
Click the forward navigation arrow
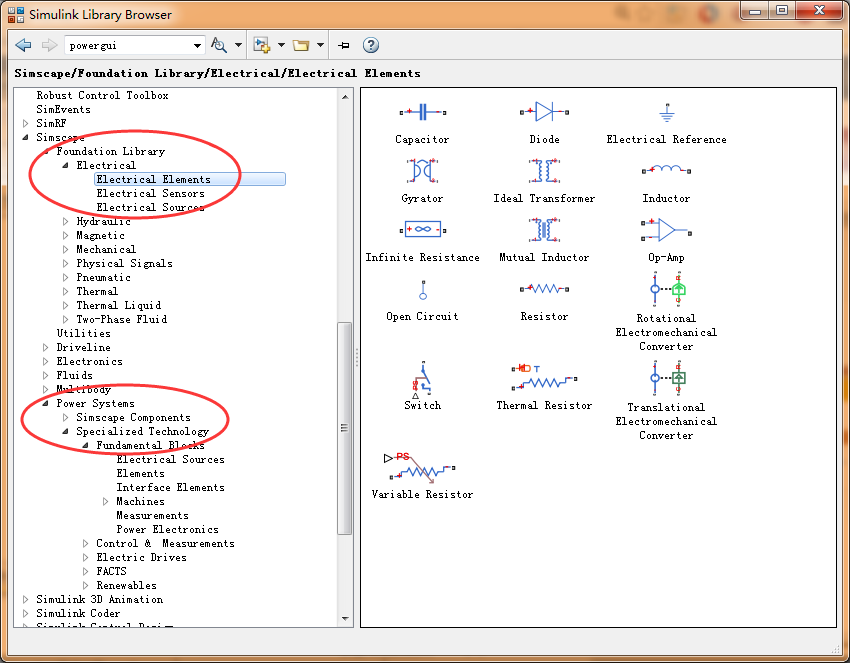pos(49,45)
